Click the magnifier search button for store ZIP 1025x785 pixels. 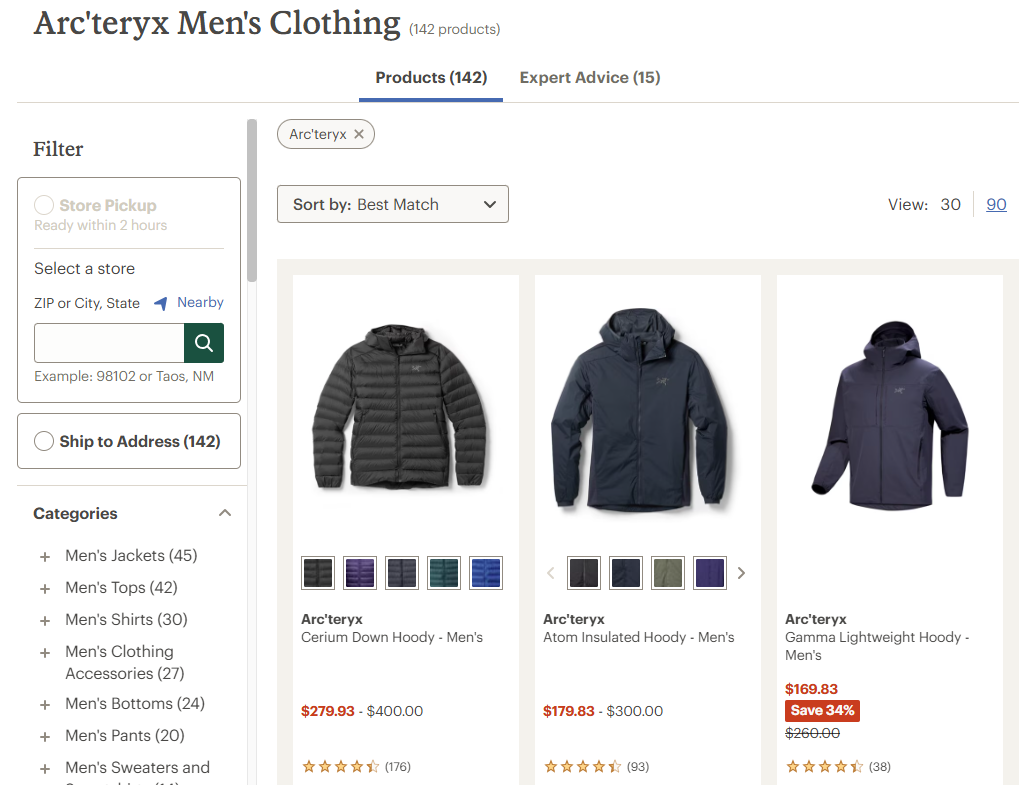pyautogui.click(x=204, y=343)
